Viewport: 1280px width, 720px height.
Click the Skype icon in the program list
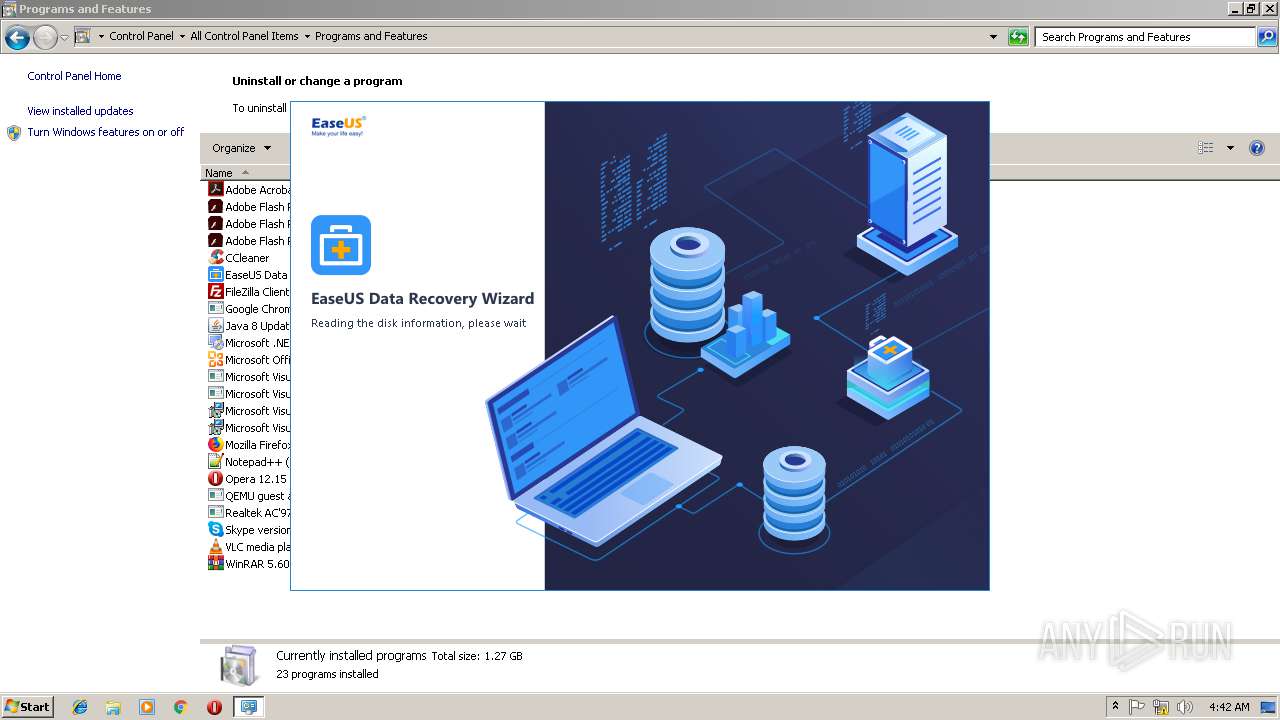[215, 529]
